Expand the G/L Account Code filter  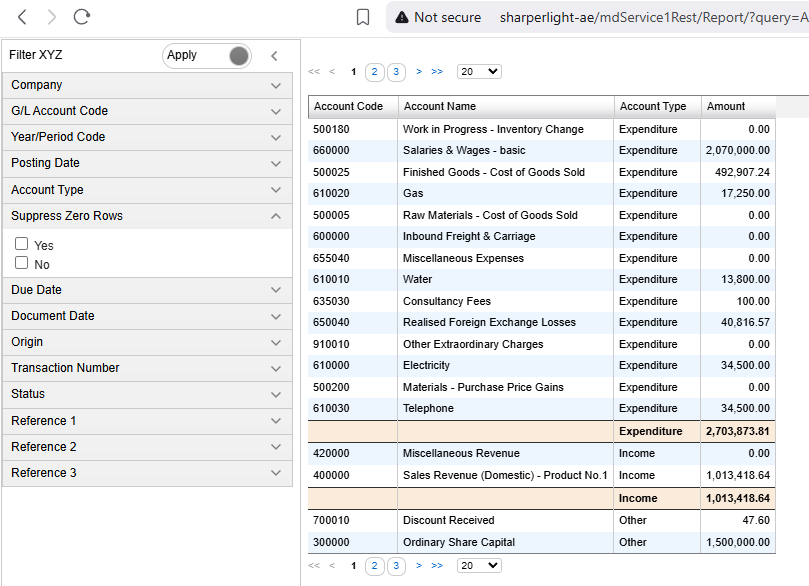click(x=147, y=111)
